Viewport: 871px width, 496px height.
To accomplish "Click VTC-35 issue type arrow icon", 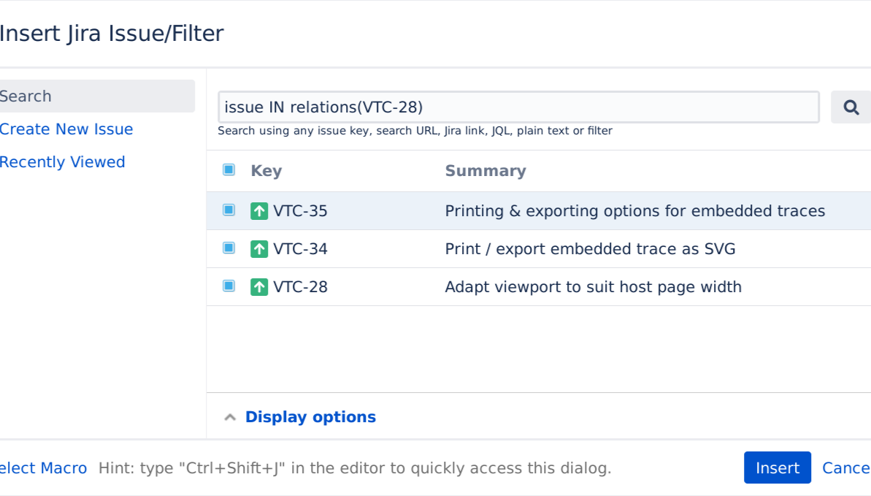I will [259, 211].
